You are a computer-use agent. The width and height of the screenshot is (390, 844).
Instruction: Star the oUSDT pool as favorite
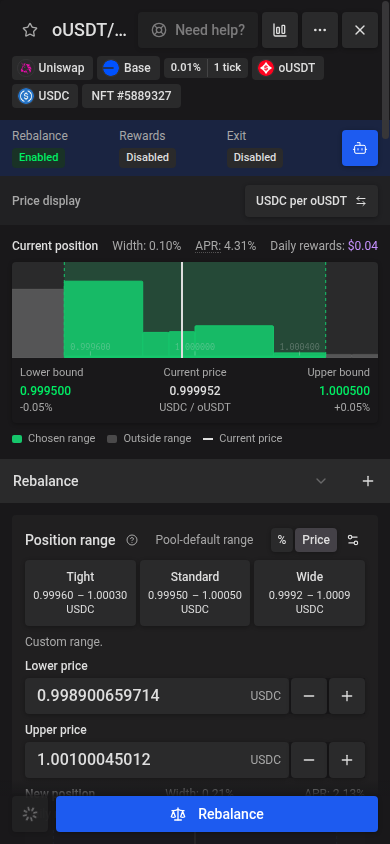30,30
